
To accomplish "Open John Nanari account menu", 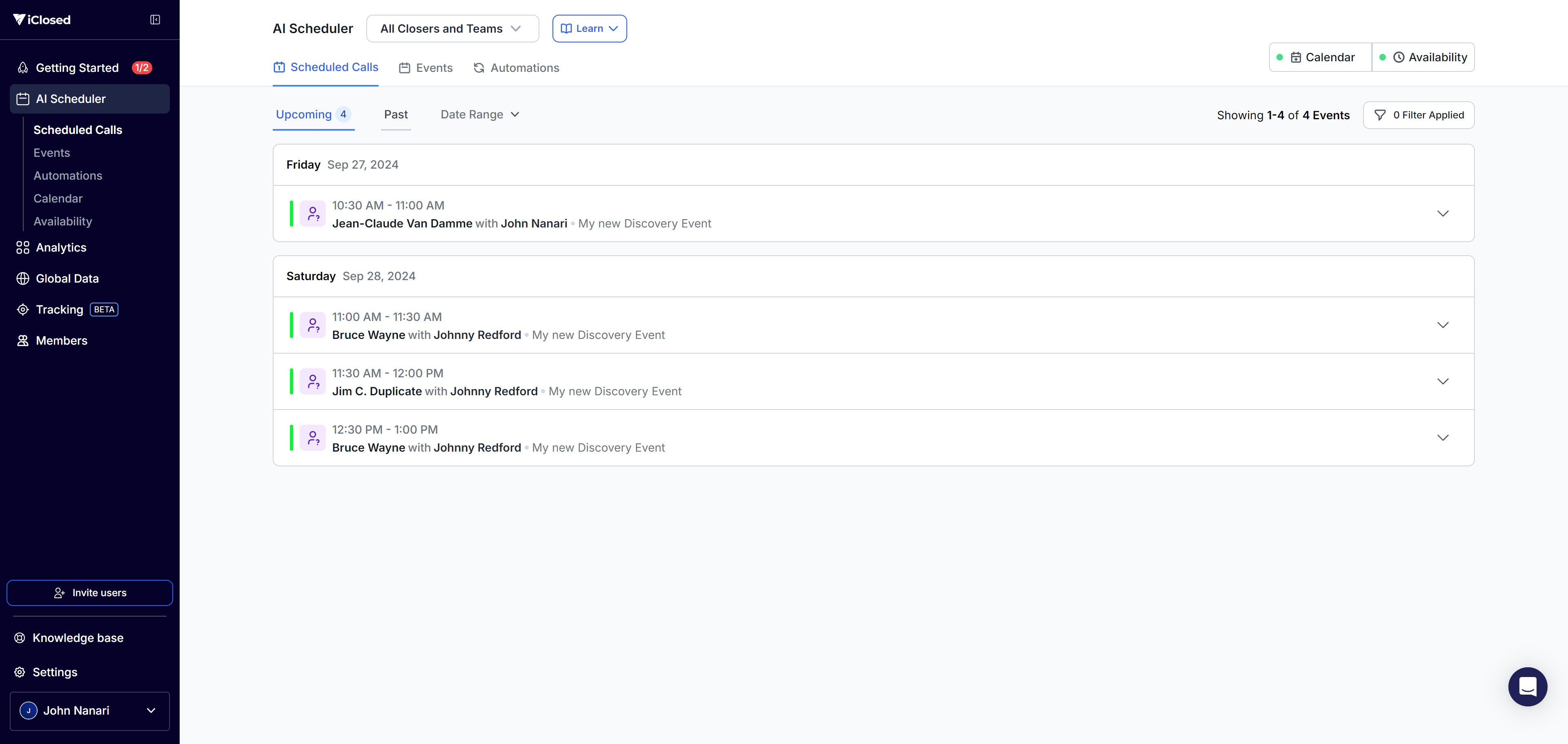I will 89,711.
